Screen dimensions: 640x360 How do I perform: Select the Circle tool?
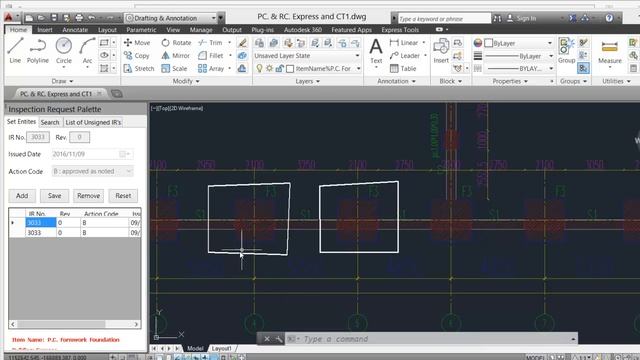64,51
